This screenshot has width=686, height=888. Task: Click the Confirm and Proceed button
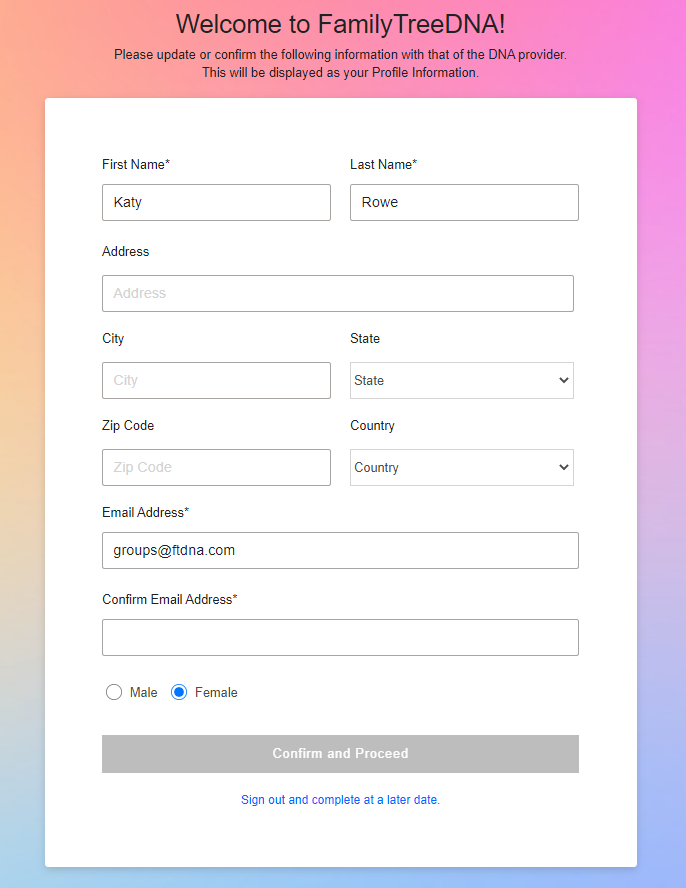tap(340, 754)
